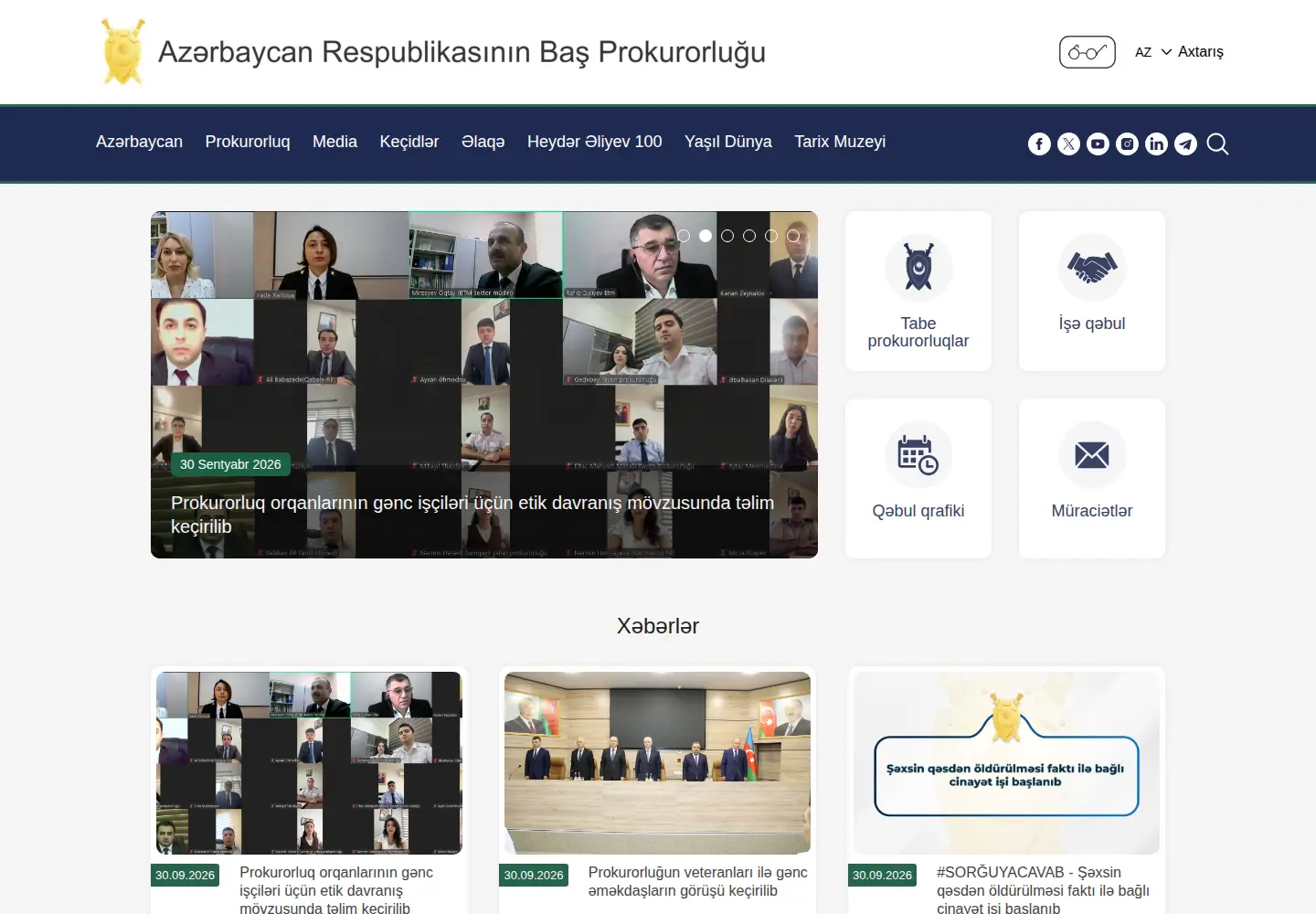Open the Azərbaycan menu
Viewport: 1316px width, 914px height.
139,142
